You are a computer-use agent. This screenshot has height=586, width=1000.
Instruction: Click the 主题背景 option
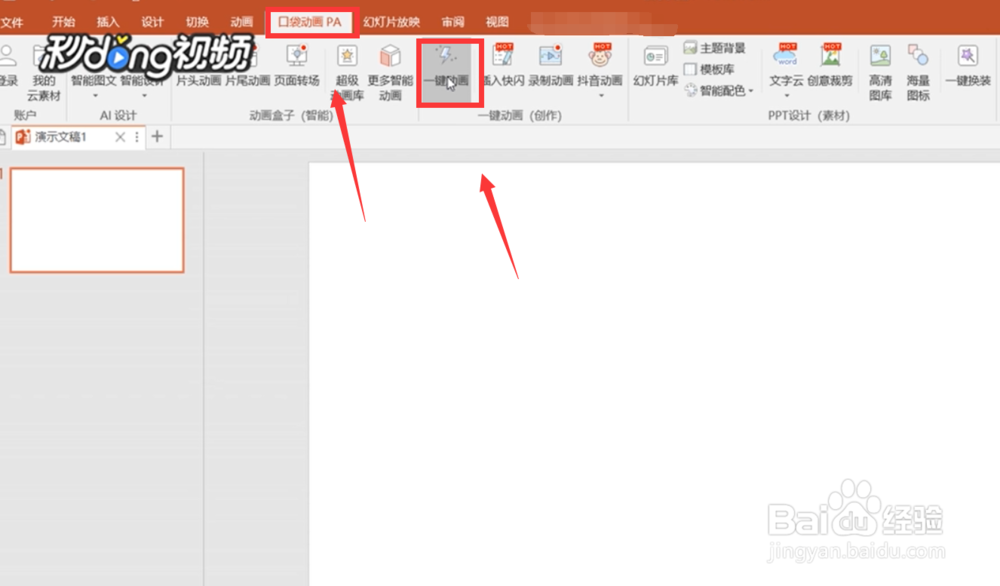click(714, 48)
